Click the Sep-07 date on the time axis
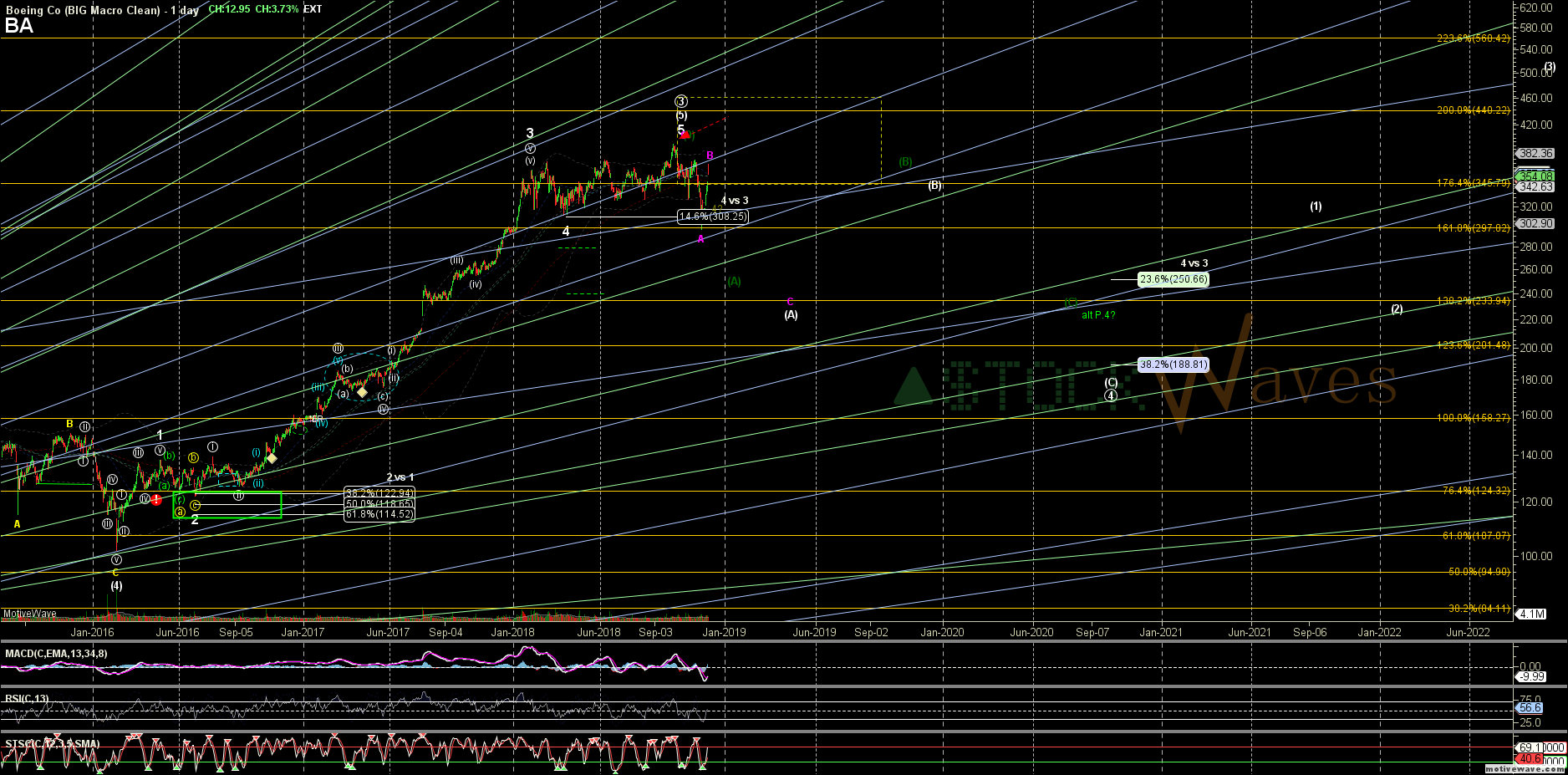This screenshot has width=1568, height=775. (x=1092, y=632)
